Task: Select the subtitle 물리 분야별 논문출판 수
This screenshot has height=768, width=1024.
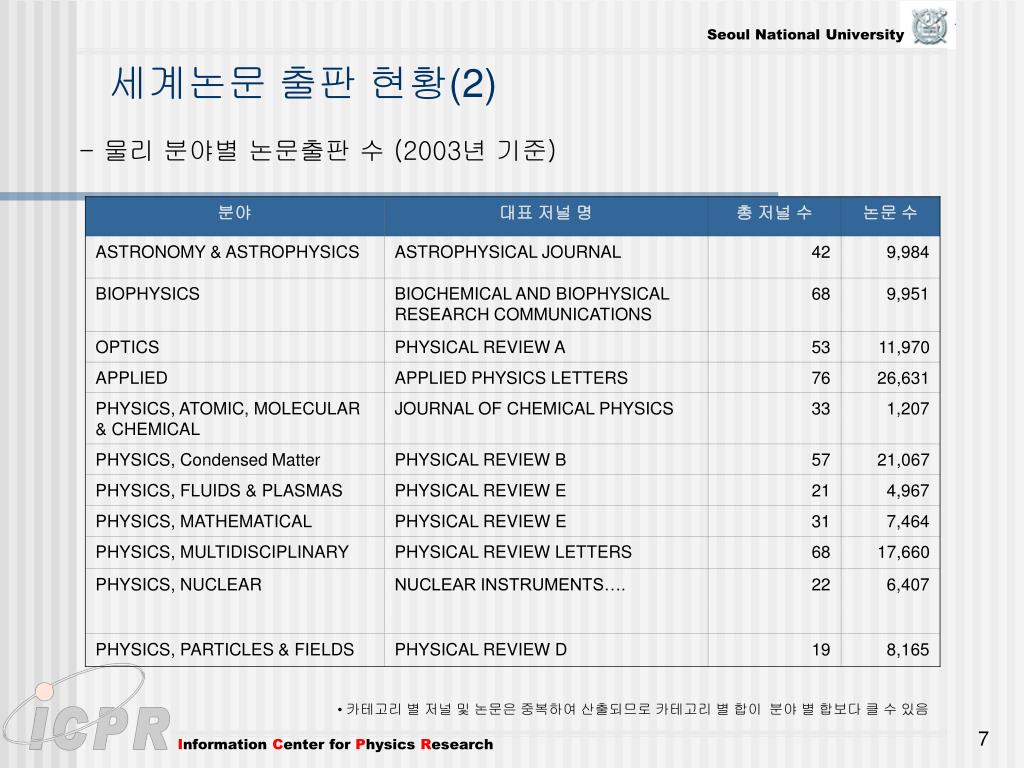Action: 244,151
